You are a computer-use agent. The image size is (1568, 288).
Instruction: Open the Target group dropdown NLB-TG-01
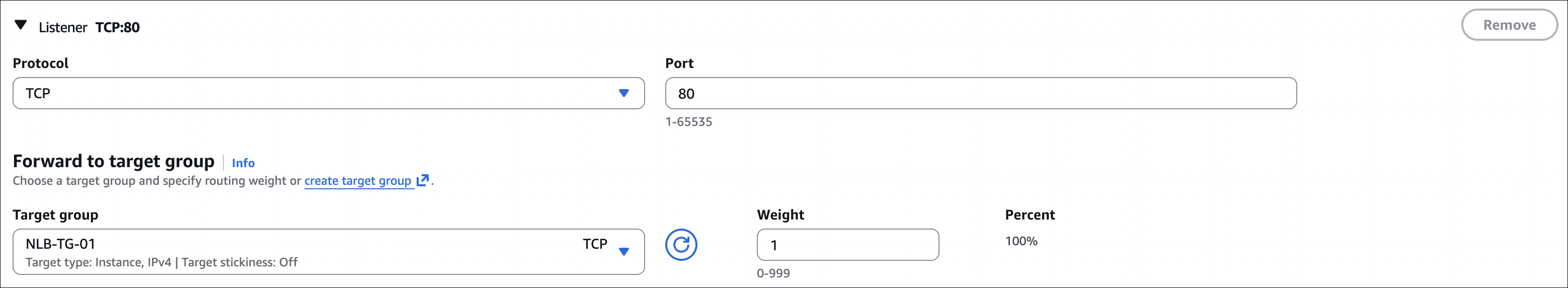(x=328, y=251)
